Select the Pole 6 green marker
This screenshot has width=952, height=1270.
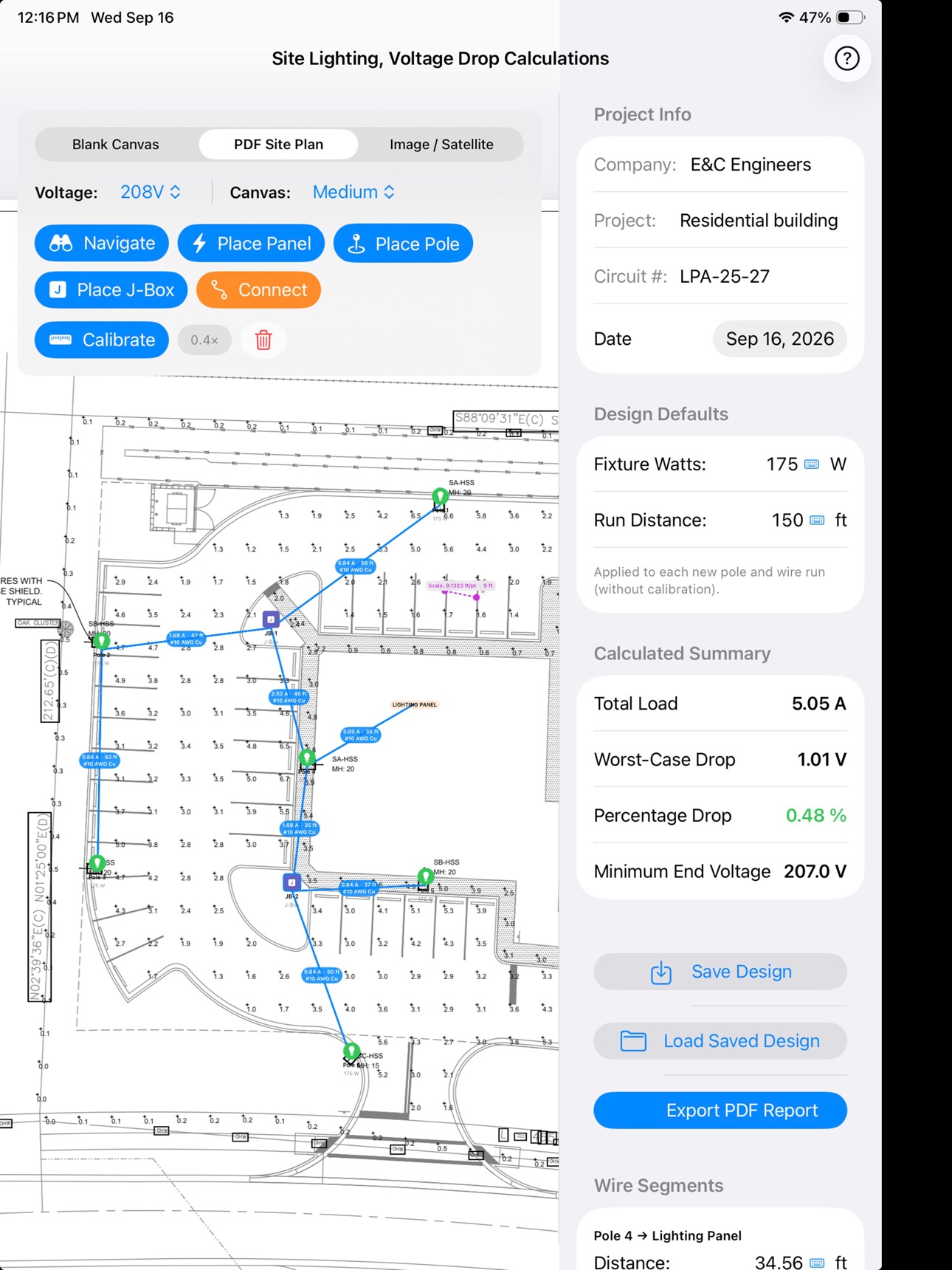tap(351, 1051)
